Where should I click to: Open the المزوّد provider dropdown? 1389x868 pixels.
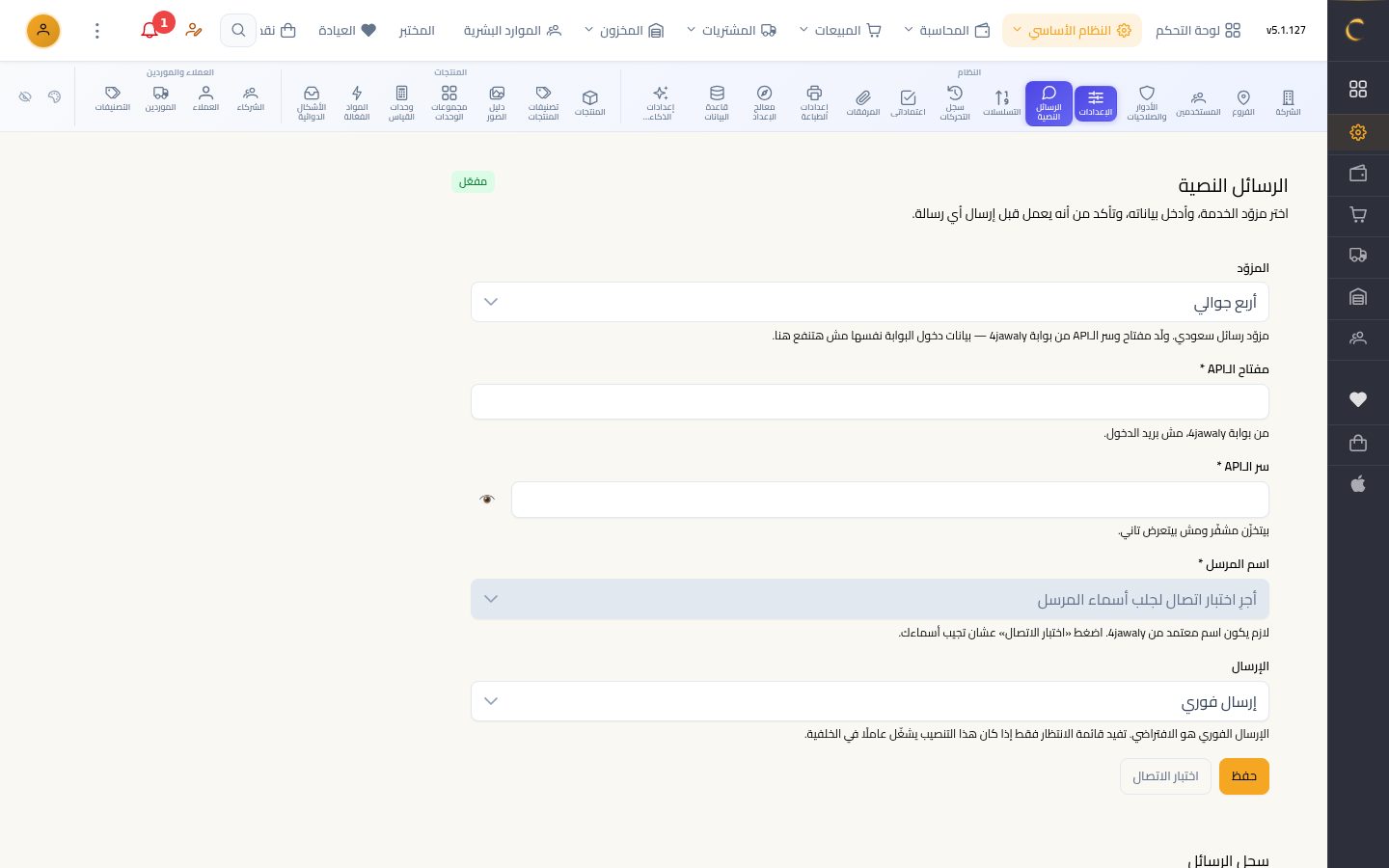point(870,302)
